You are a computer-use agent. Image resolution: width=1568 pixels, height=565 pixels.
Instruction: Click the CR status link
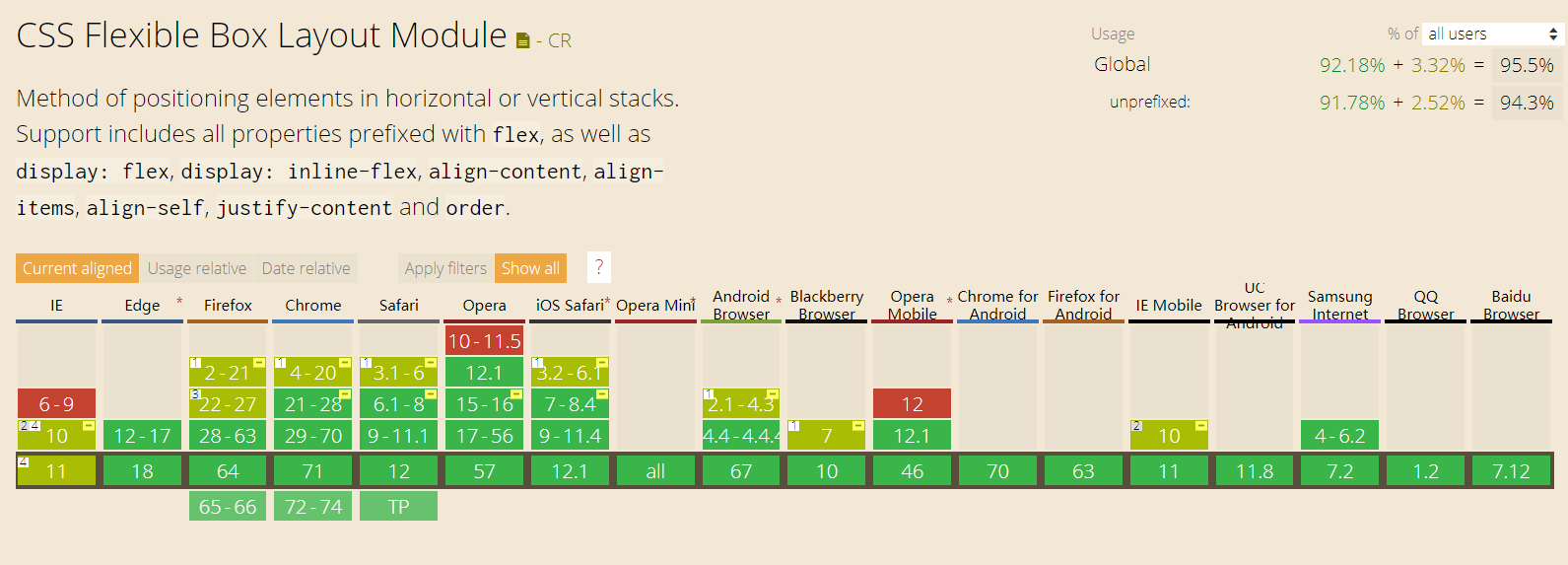pos(559,41)
